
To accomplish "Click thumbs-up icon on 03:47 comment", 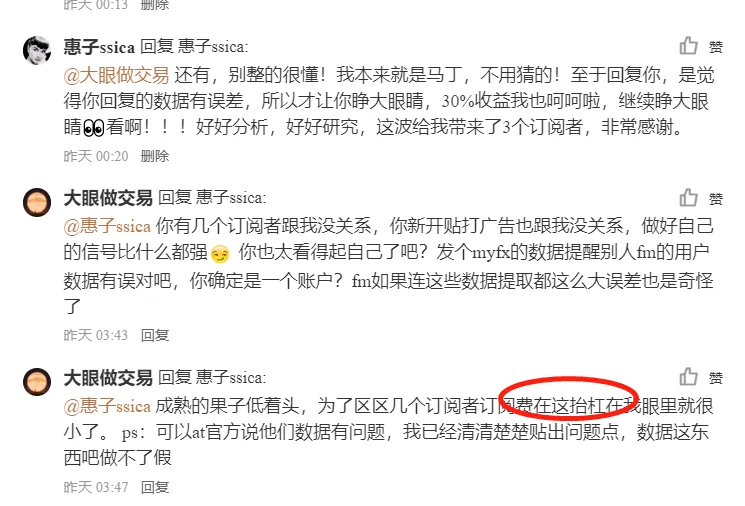I will click(688, 376).
